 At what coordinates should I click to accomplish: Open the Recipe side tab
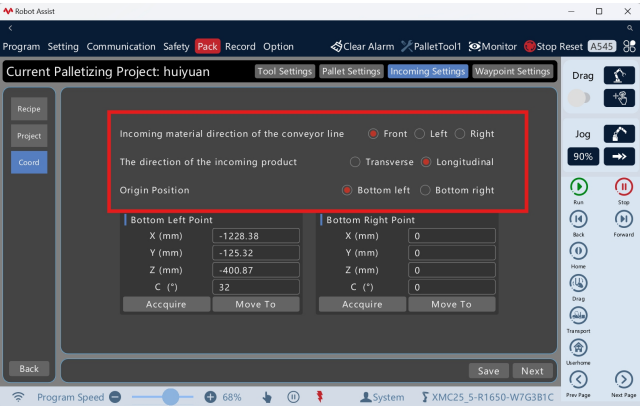(x=29, y=109)
